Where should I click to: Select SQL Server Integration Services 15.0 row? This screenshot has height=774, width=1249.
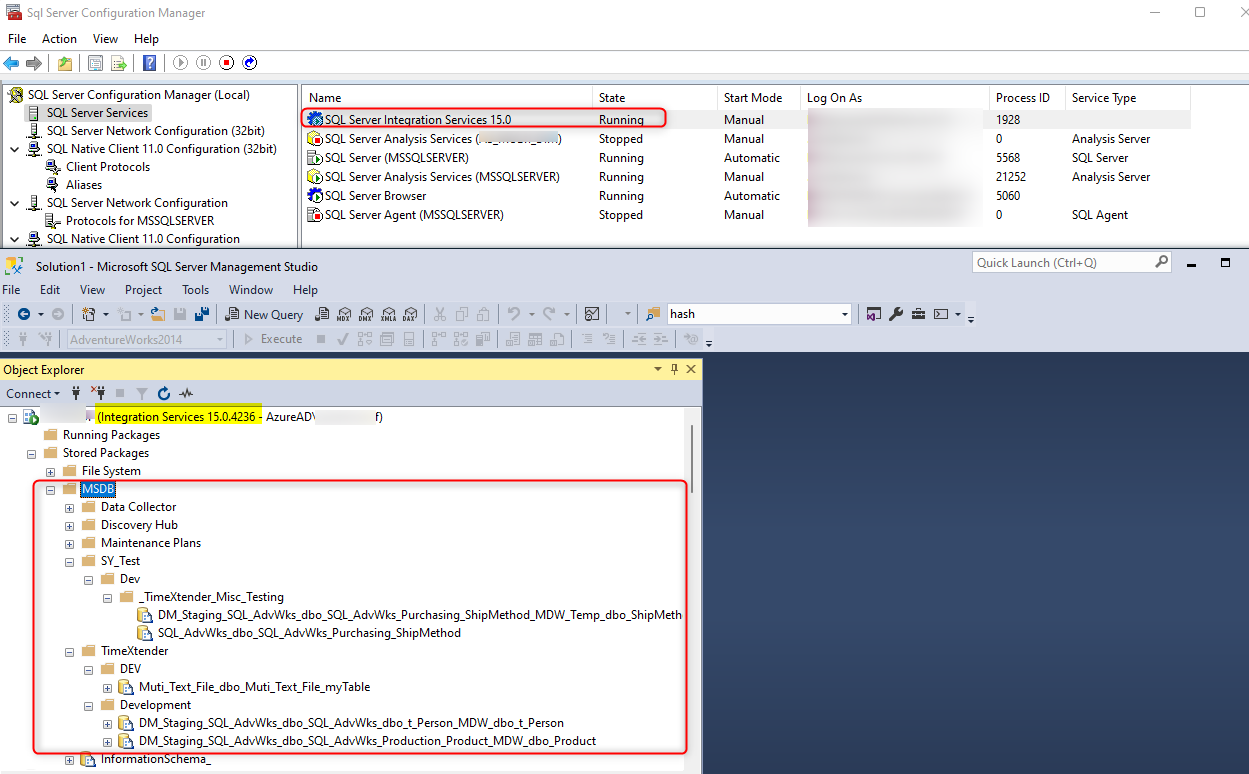[747, 120]
